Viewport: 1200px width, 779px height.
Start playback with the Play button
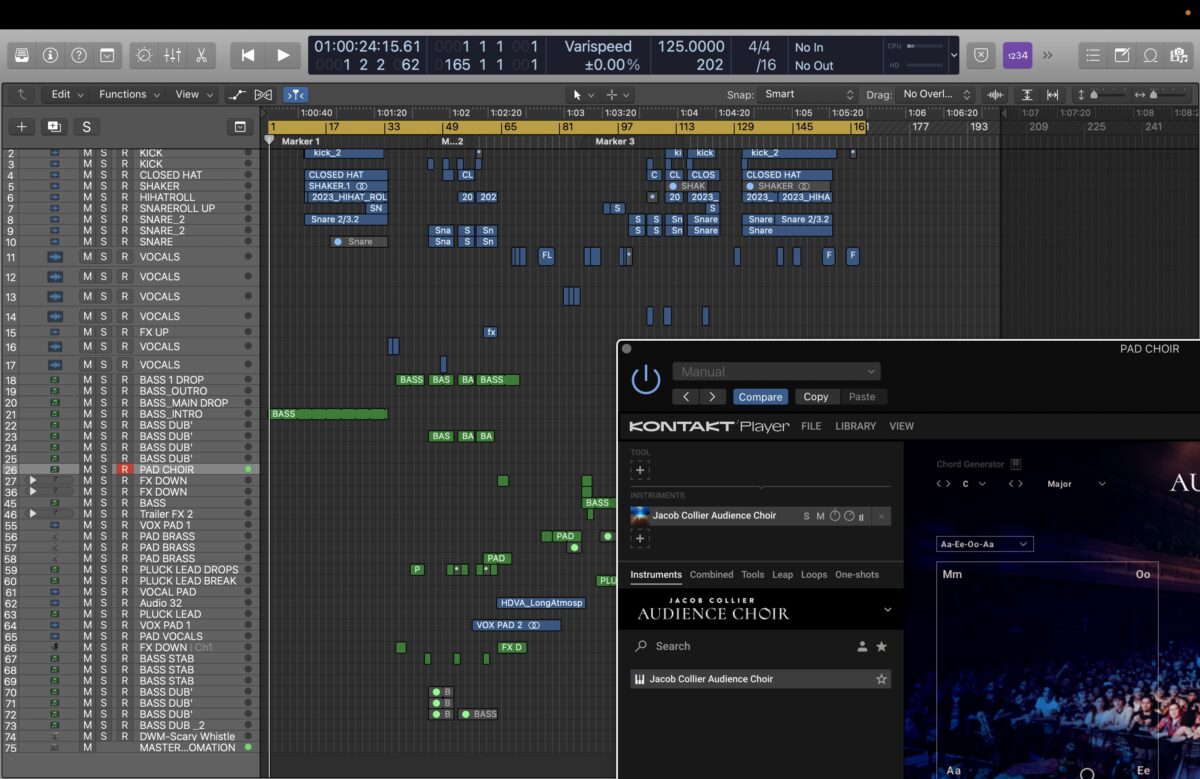[x=283, y=55]
